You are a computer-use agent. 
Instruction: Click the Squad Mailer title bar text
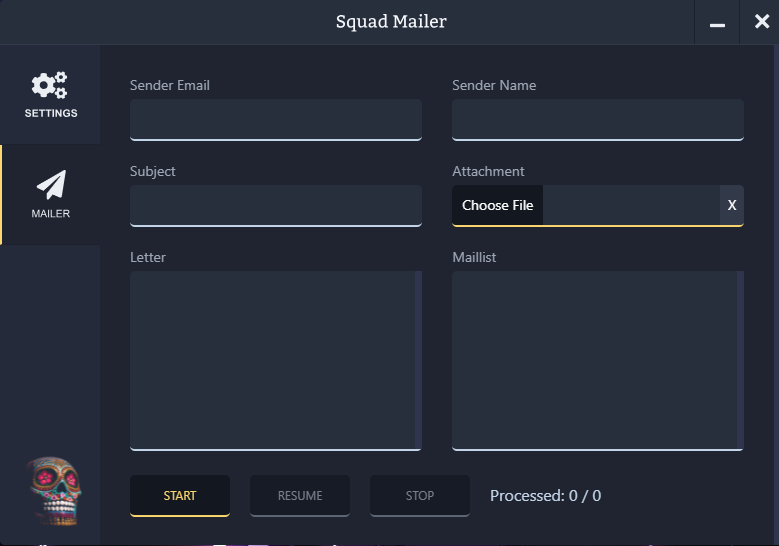391,22
